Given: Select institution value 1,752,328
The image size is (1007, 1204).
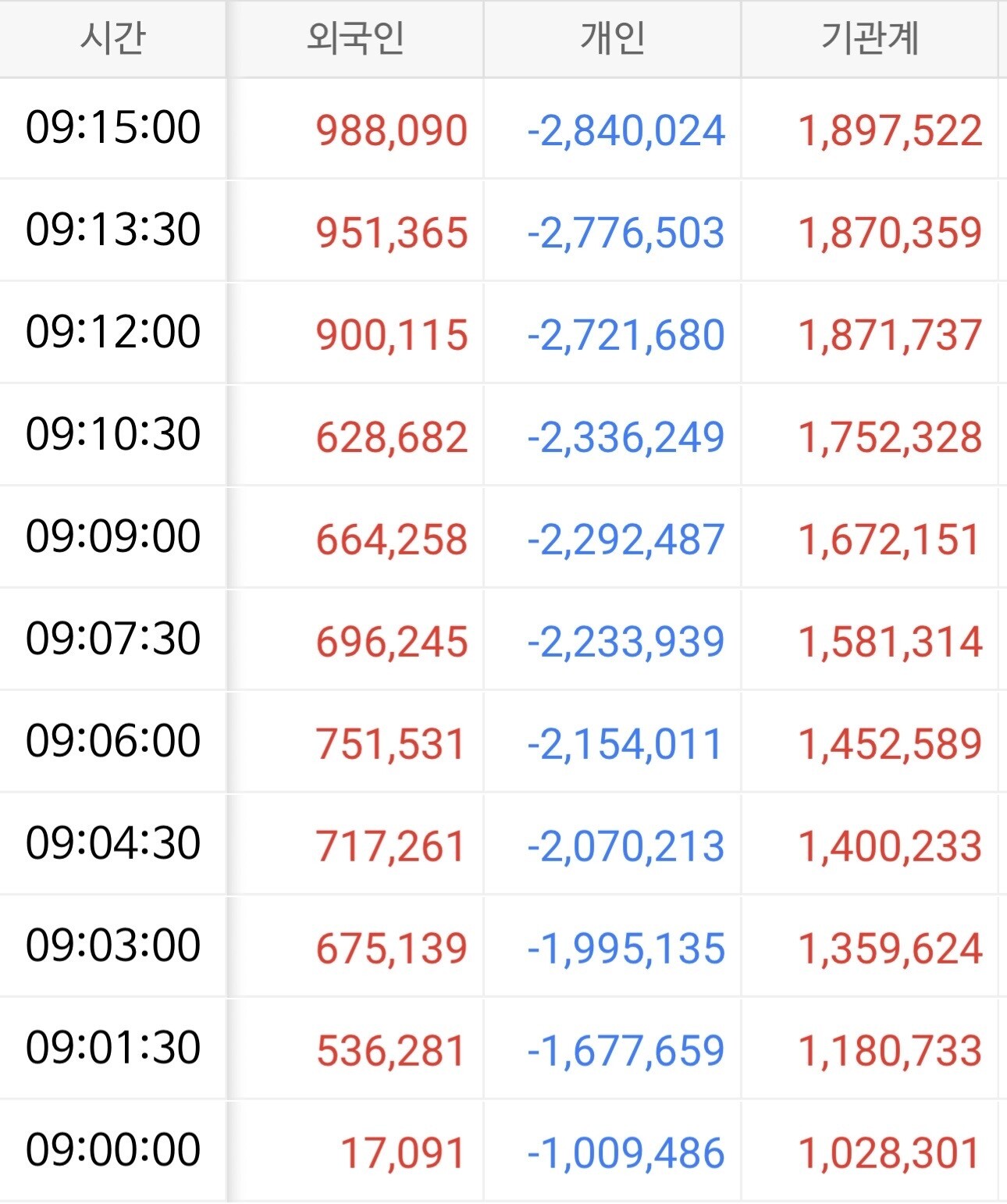Looking at the screenshot, I should click(889, 437).
